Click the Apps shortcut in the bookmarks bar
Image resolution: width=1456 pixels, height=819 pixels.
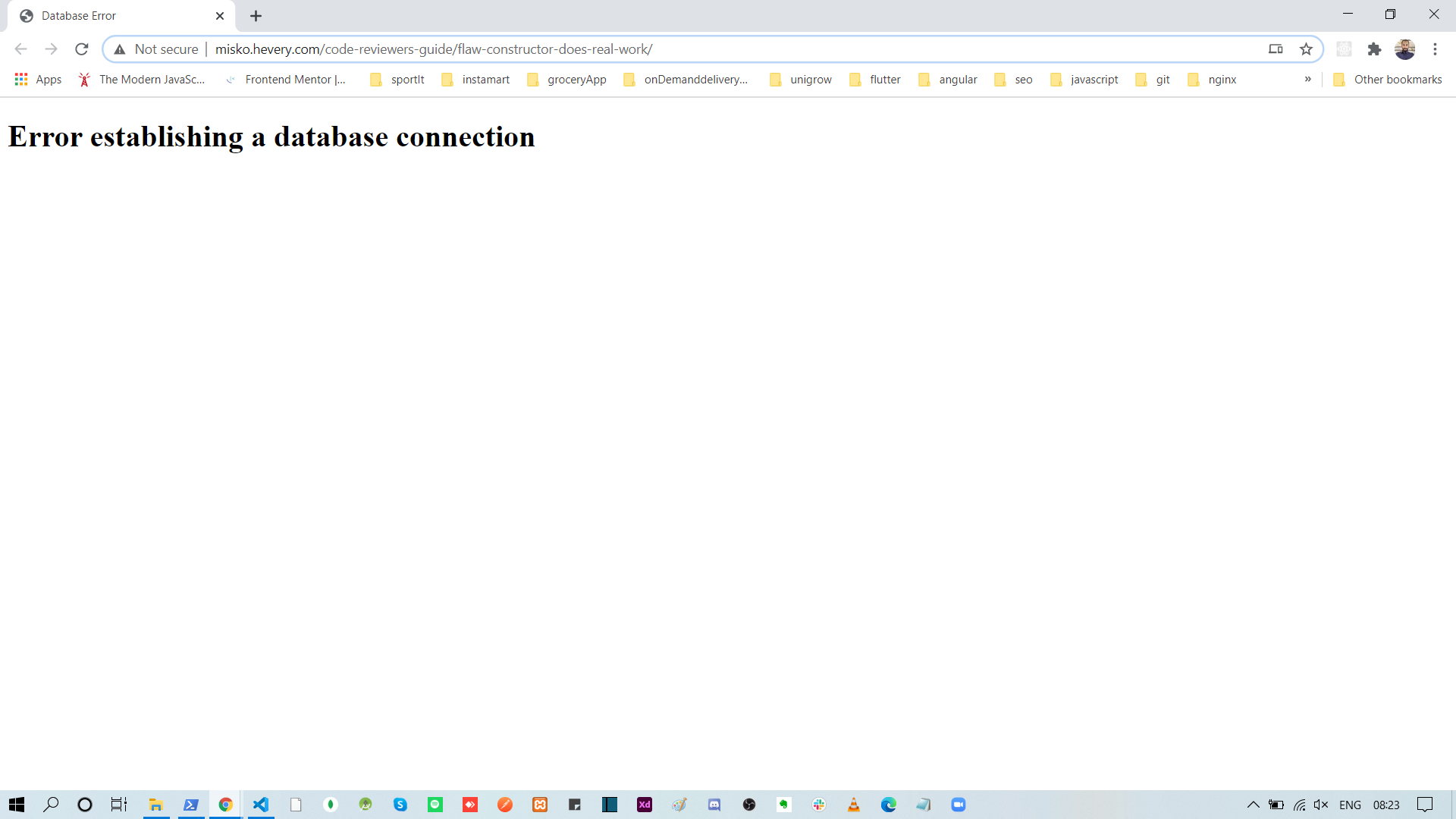(x=38, y=80)
